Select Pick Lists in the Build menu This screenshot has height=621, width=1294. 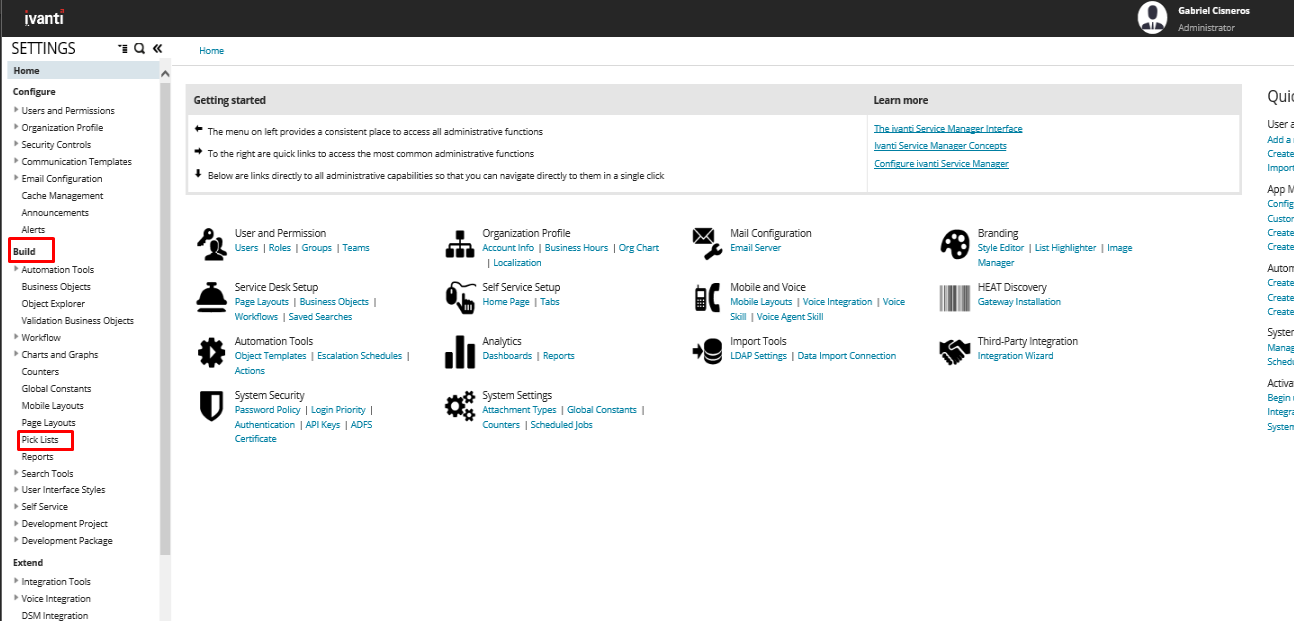pyautogui.click(x=40, y=440)
